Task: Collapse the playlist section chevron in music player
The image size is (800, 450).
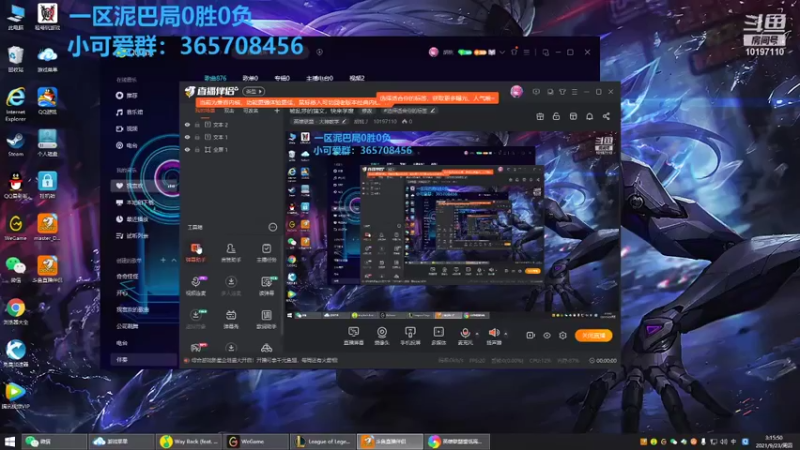Action: coord(173,260)
